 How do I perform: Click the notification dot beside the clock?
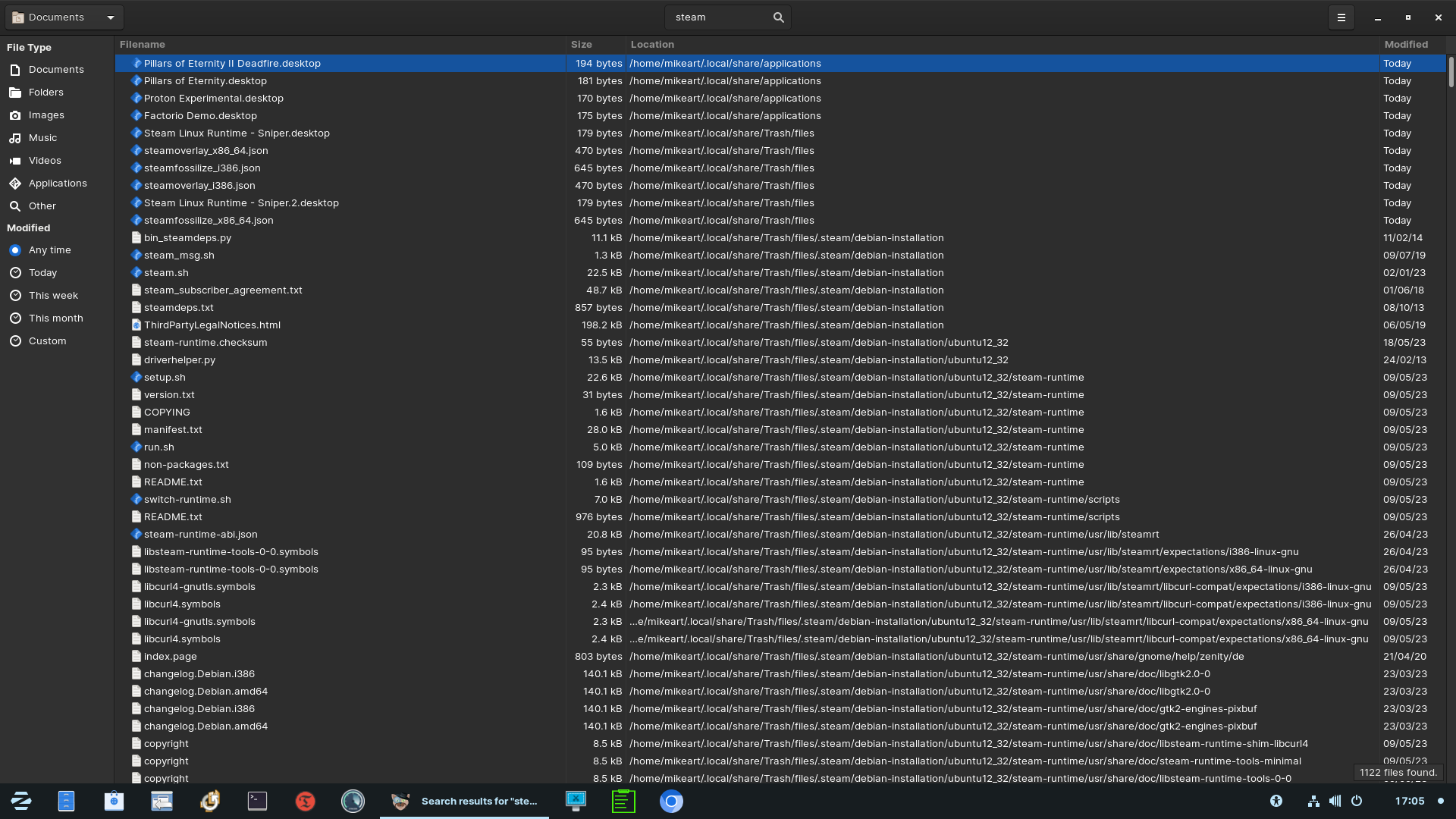pyautogui.click(x=1441, y=801)
